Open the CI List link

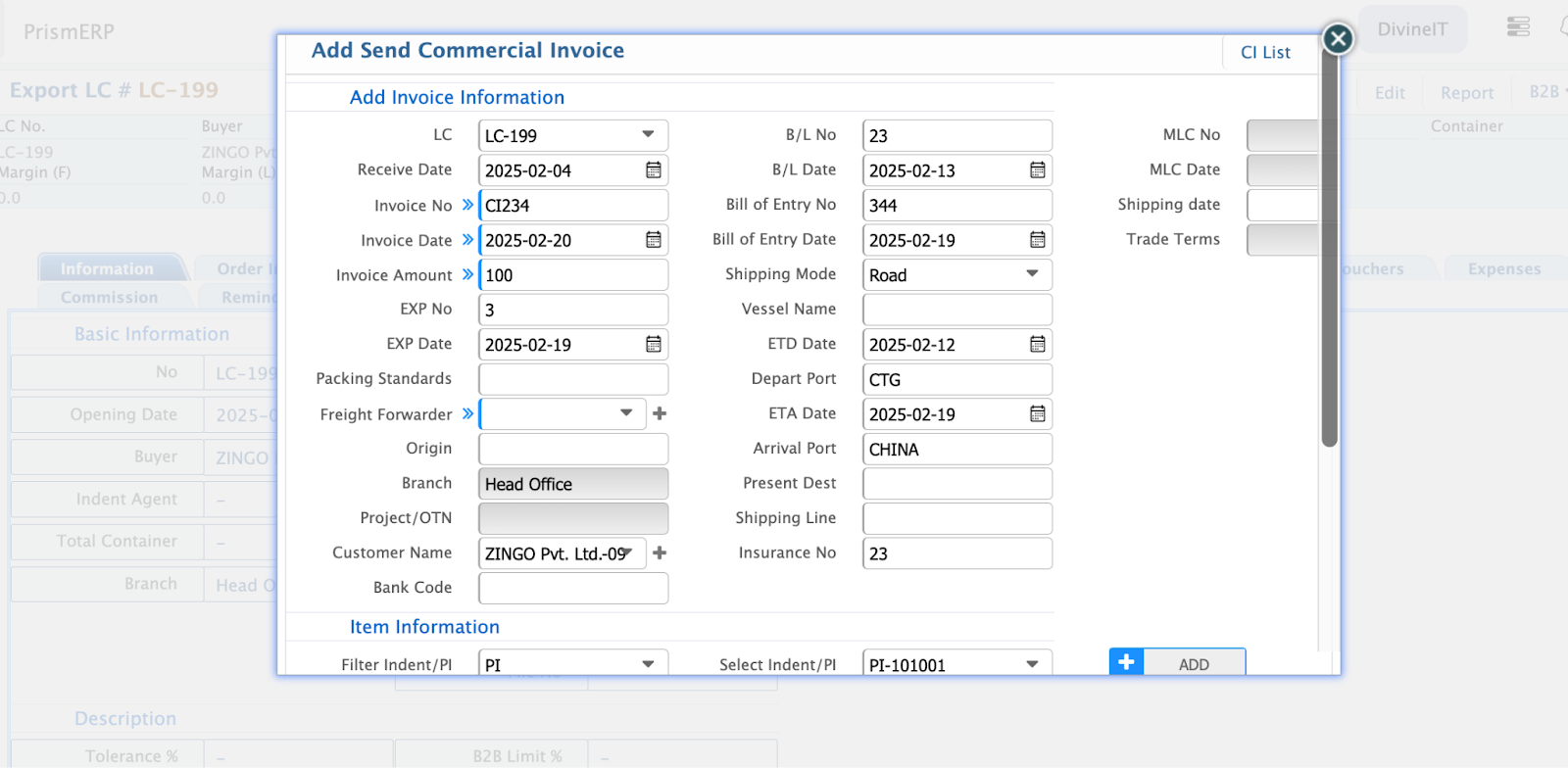[1265, 53]
